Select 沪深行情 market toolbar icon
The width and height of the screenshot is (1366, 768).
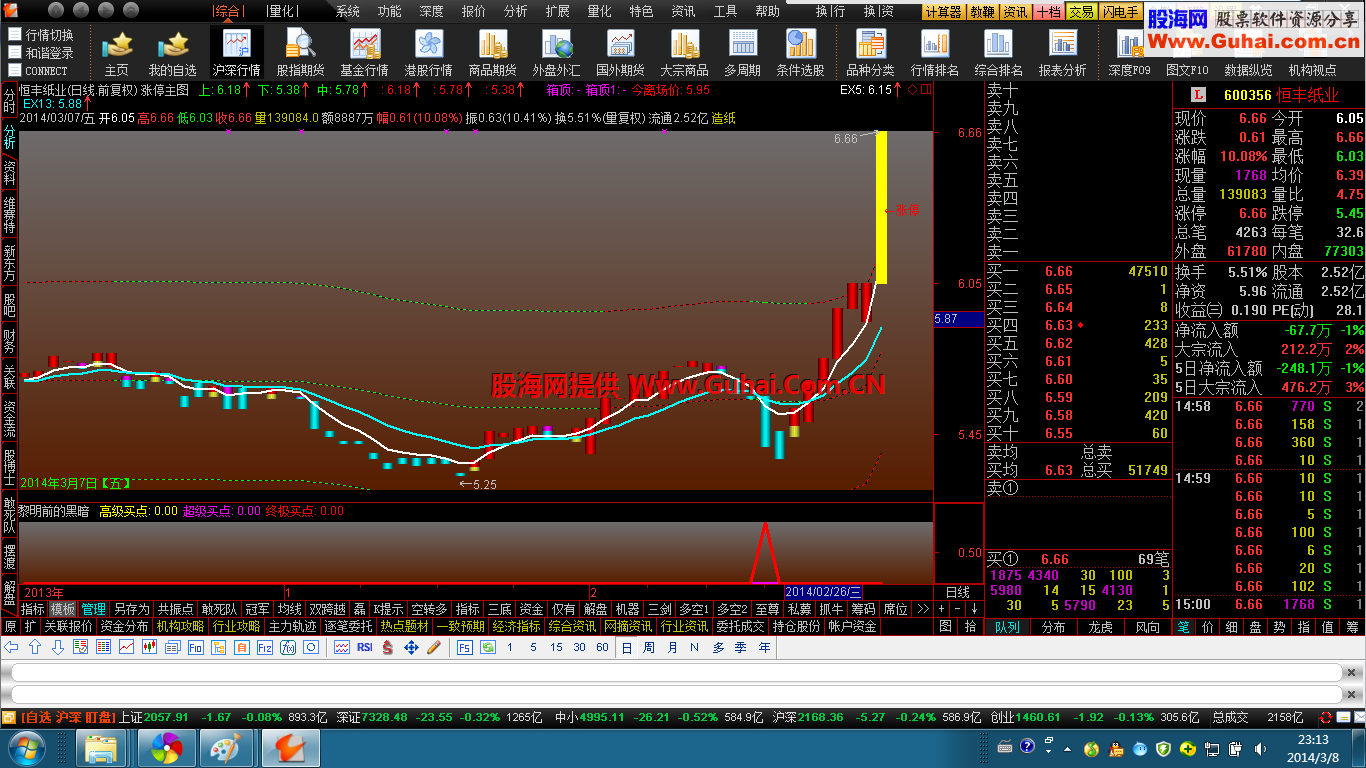237,53
